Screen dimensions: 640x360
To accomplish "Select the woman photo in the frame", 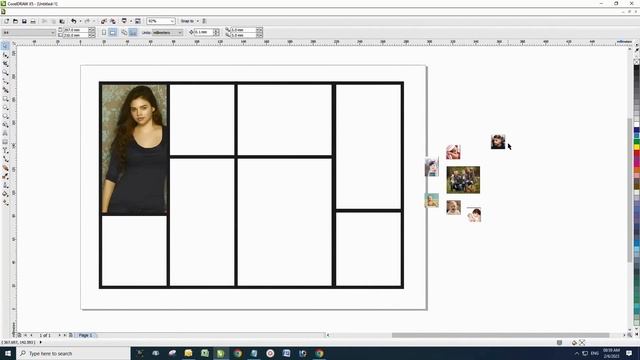I will click(x=134, y=149).
